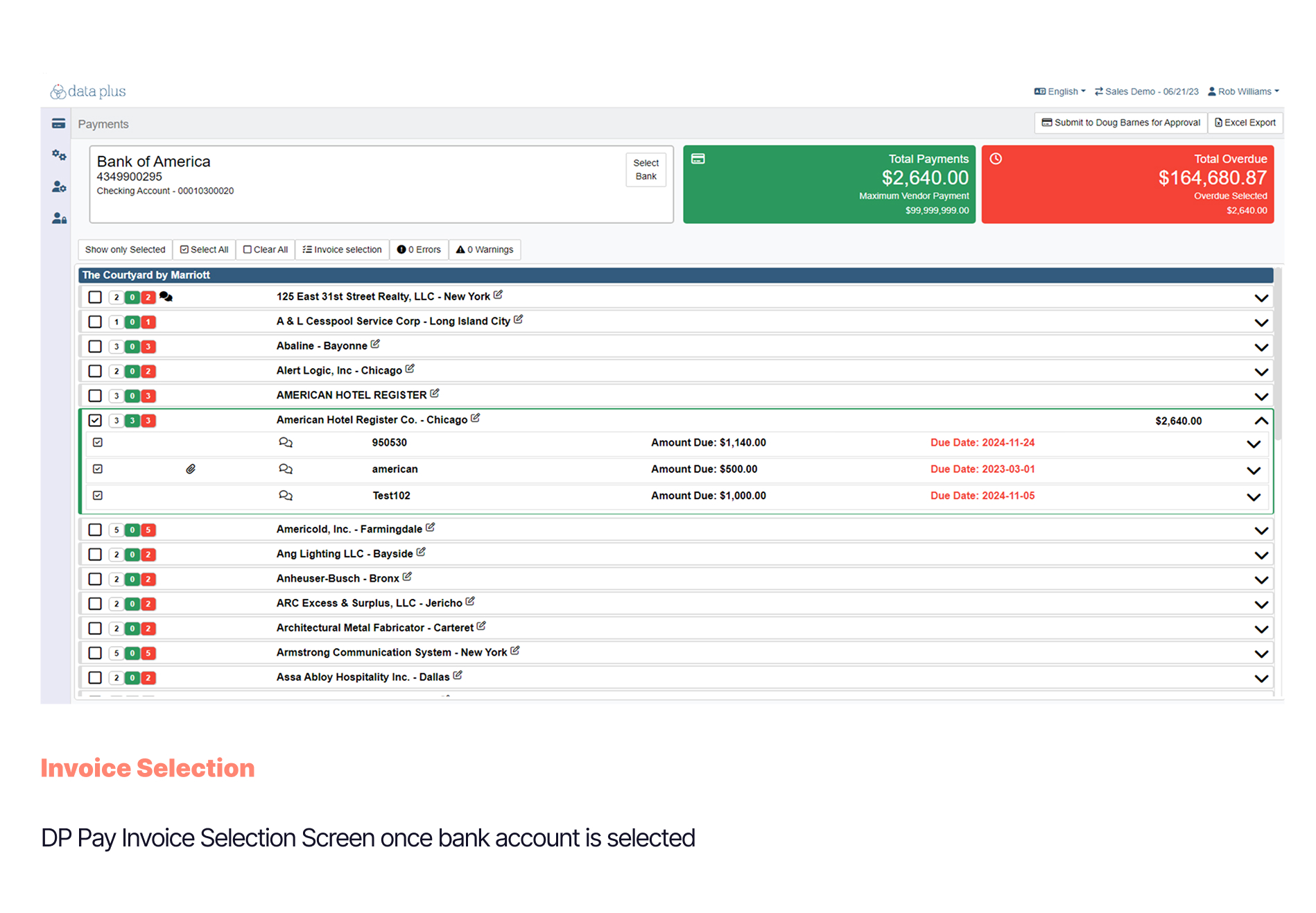The image size is (1316, 913).
Task: Open the Rob Williams user menu
Action: coord(1244,92)
